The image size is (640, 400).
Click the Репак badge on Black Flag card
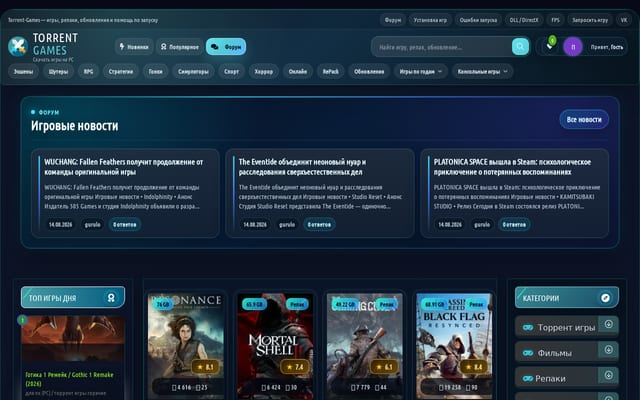[476, 304]
